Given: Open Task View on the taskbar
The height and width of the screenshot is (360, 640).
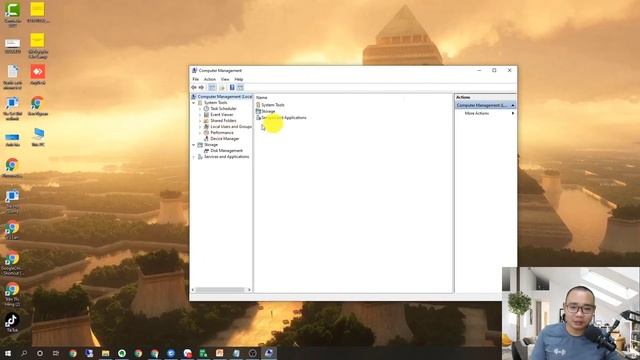Looking at the screenshot, I should pos(56,353).
